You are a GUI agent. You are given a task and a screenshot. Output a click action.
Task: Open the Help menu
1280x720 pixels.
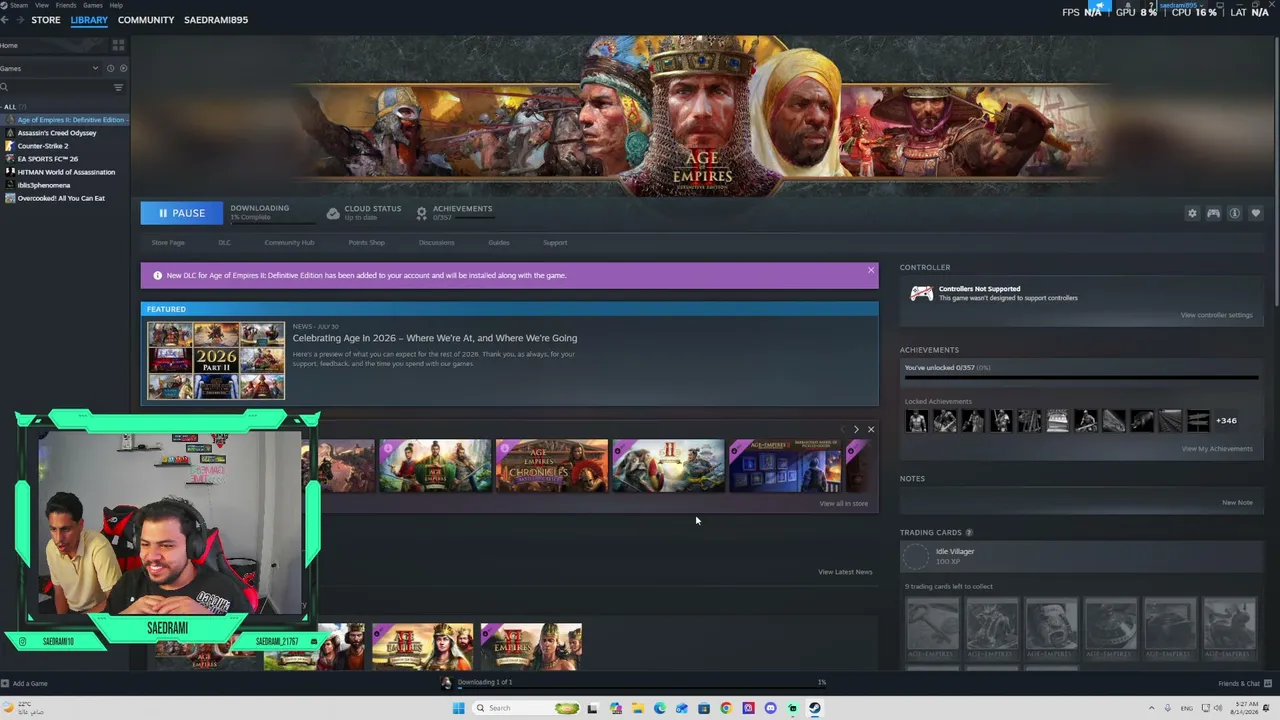116,5
